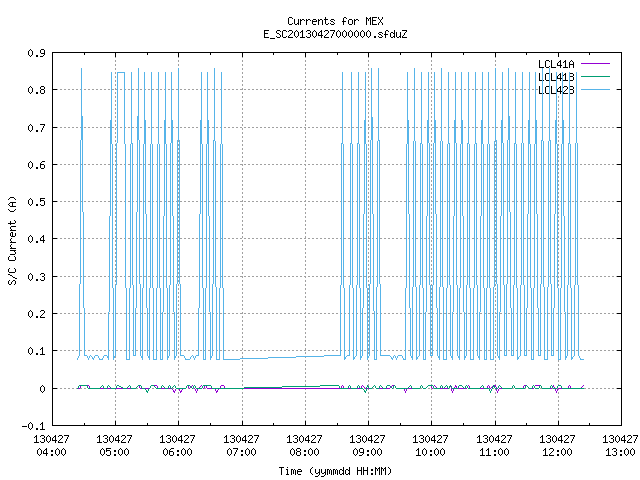Click the green LCL413 legend line sample
The height and width of the screenshot is (480, 640).
click(595, 76)
